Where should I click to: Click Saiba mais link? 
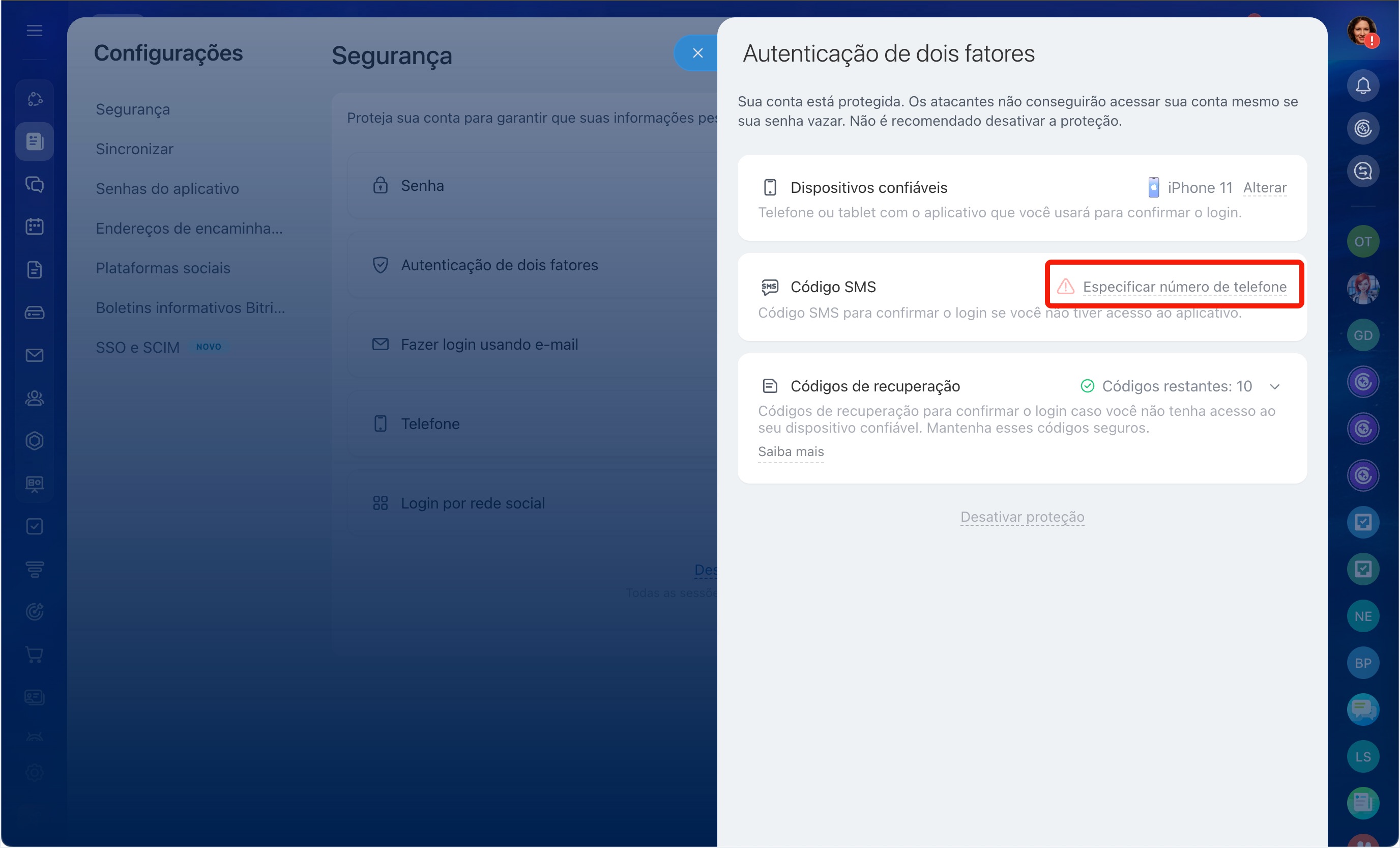791,451
